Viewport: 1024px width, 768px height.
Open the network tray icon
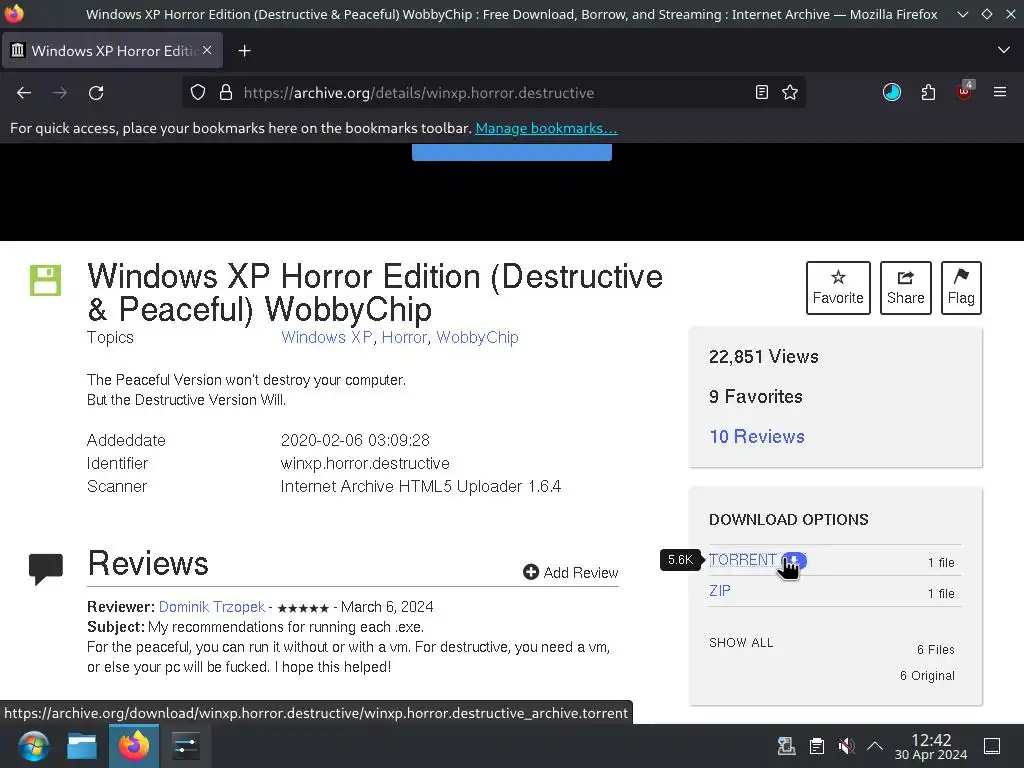tap(786, 746)
